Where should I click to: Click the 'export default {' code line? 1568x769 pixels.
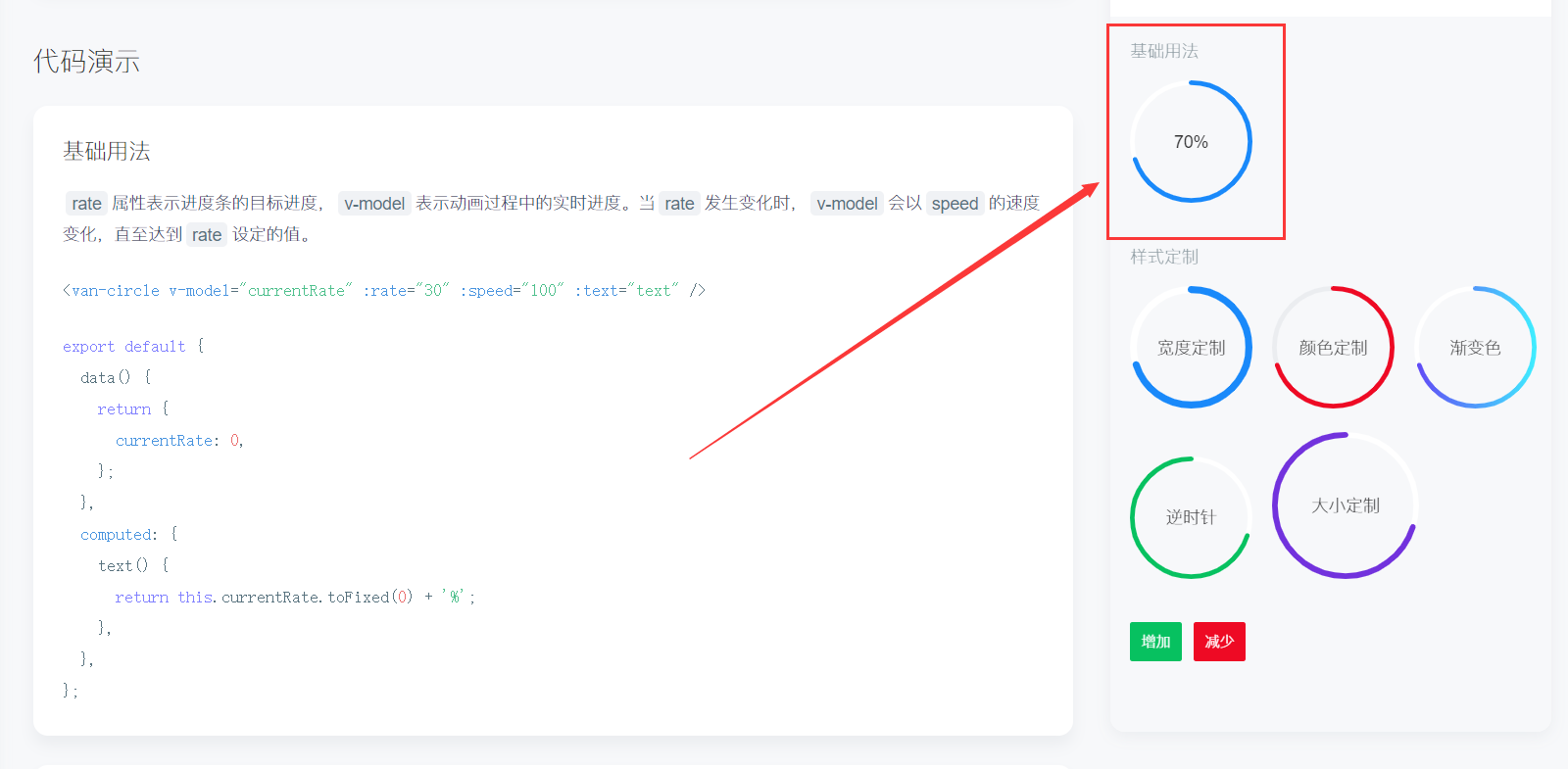(133, 346)
